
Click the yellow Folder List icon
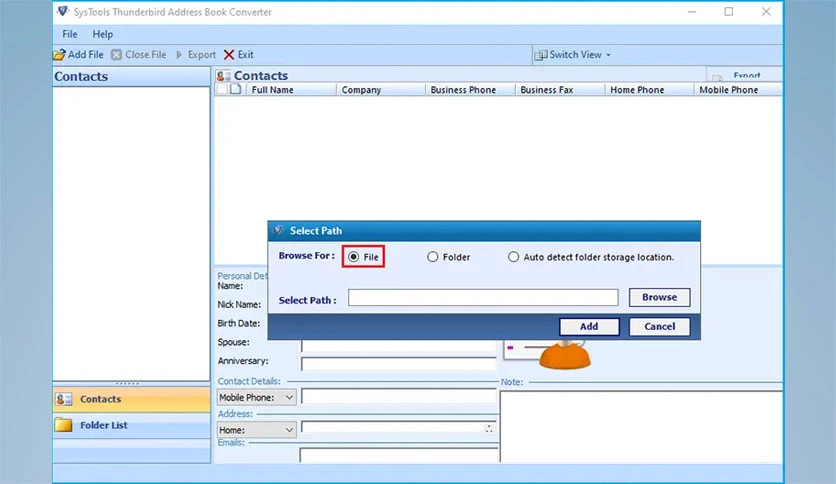tap(63, 425)
